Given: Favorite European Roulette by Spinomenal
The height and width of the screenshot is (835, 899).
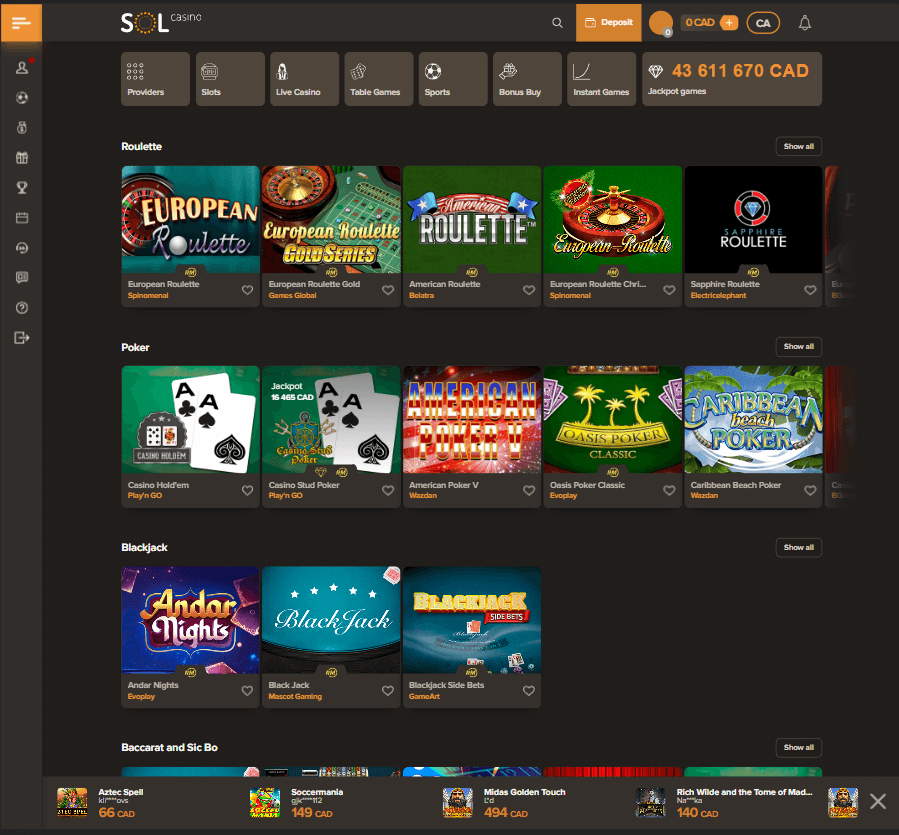Looking at the screenshot, I should (247, 290).
